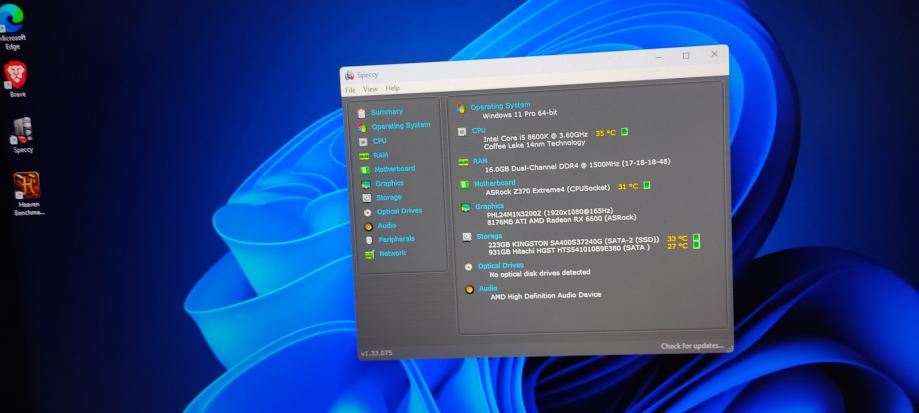Click Peripherals icon in sidebar
This screenshot has height=413, width=919.
(x=369, y=240)
